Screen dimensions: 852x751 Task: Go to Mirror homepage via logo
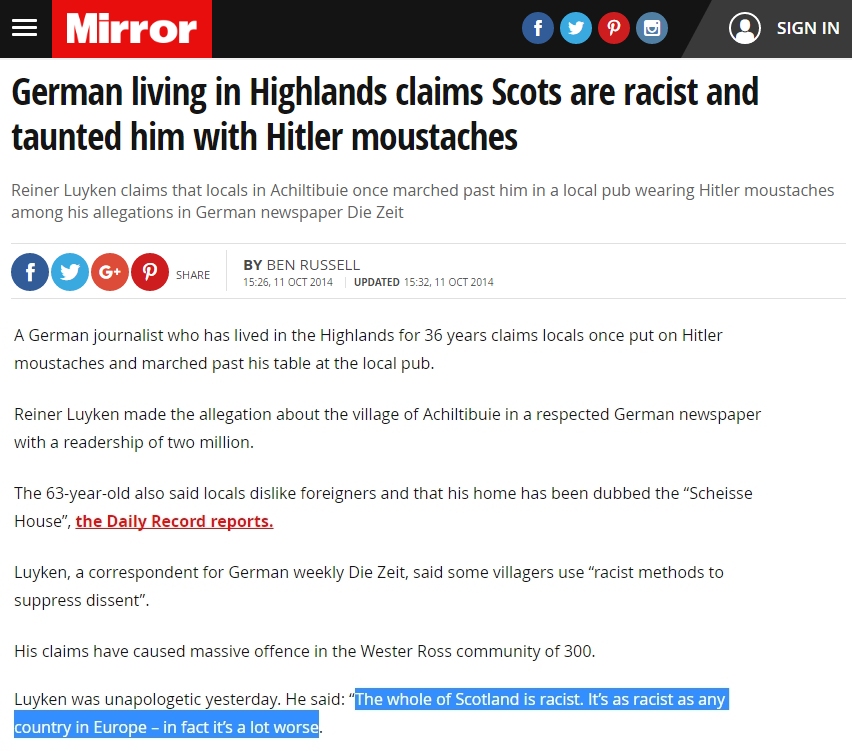tap(131, 28)
